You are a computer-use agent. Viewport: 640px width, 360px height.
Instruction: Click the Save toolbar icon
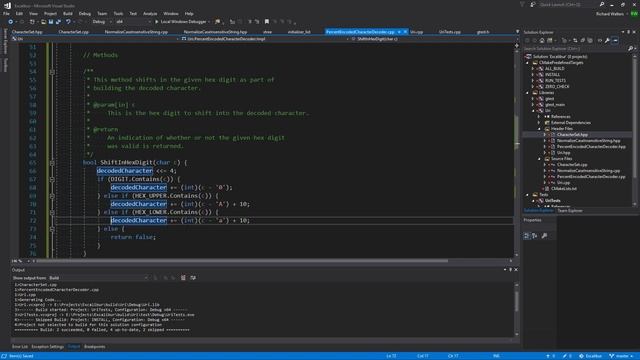[51, 22]
